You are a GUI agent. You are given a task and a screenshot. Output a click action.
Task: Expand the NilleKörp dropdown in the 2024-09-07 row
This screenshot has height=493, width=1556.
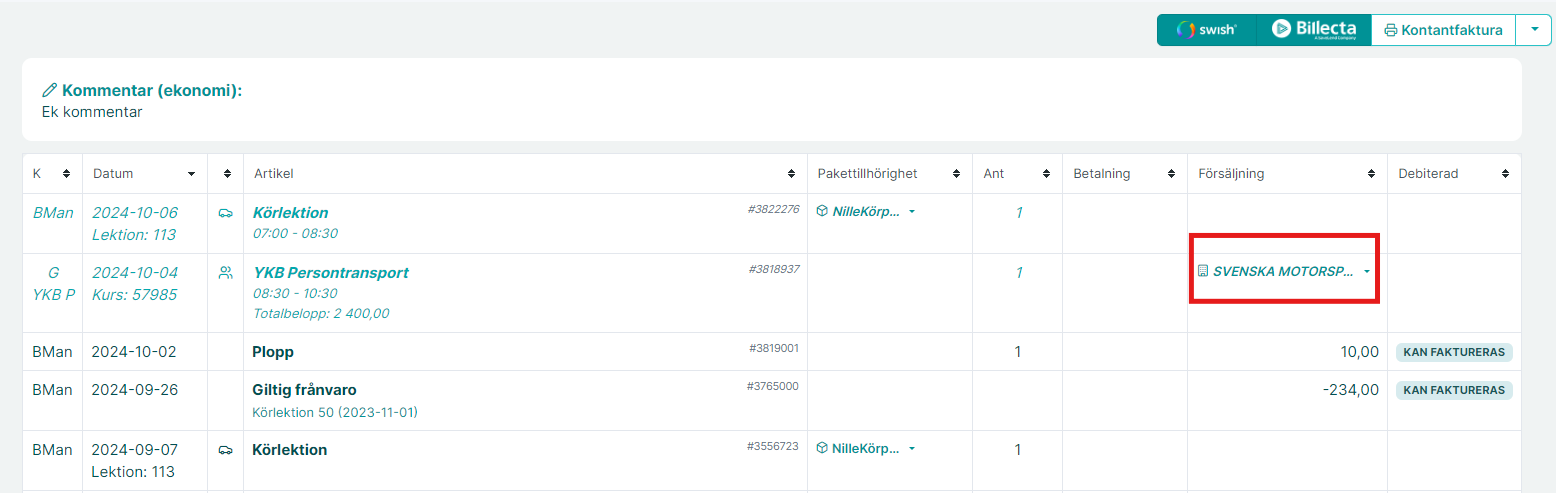tap(912, 449)
